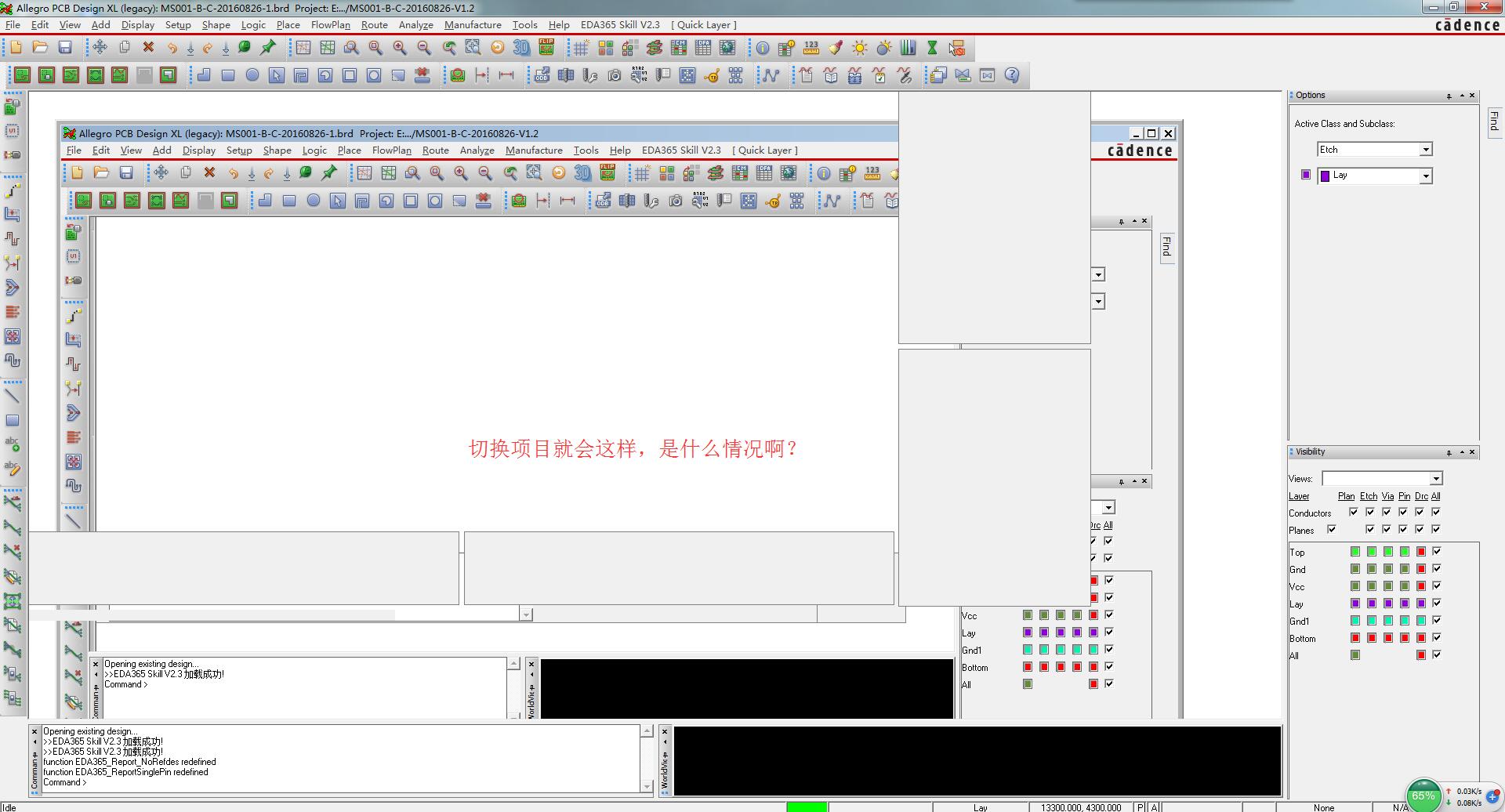Open the Views dropdown in Visibility panel
Viewport: 1505px width, 812px height.
1436,479
